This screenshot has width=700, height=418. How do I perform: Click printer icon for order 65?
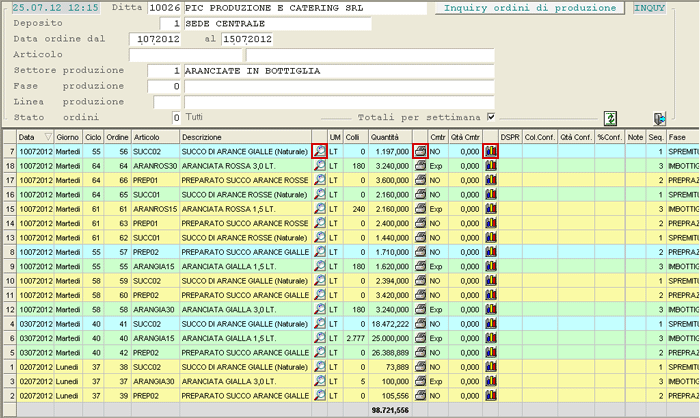click(x=421, y=194)
